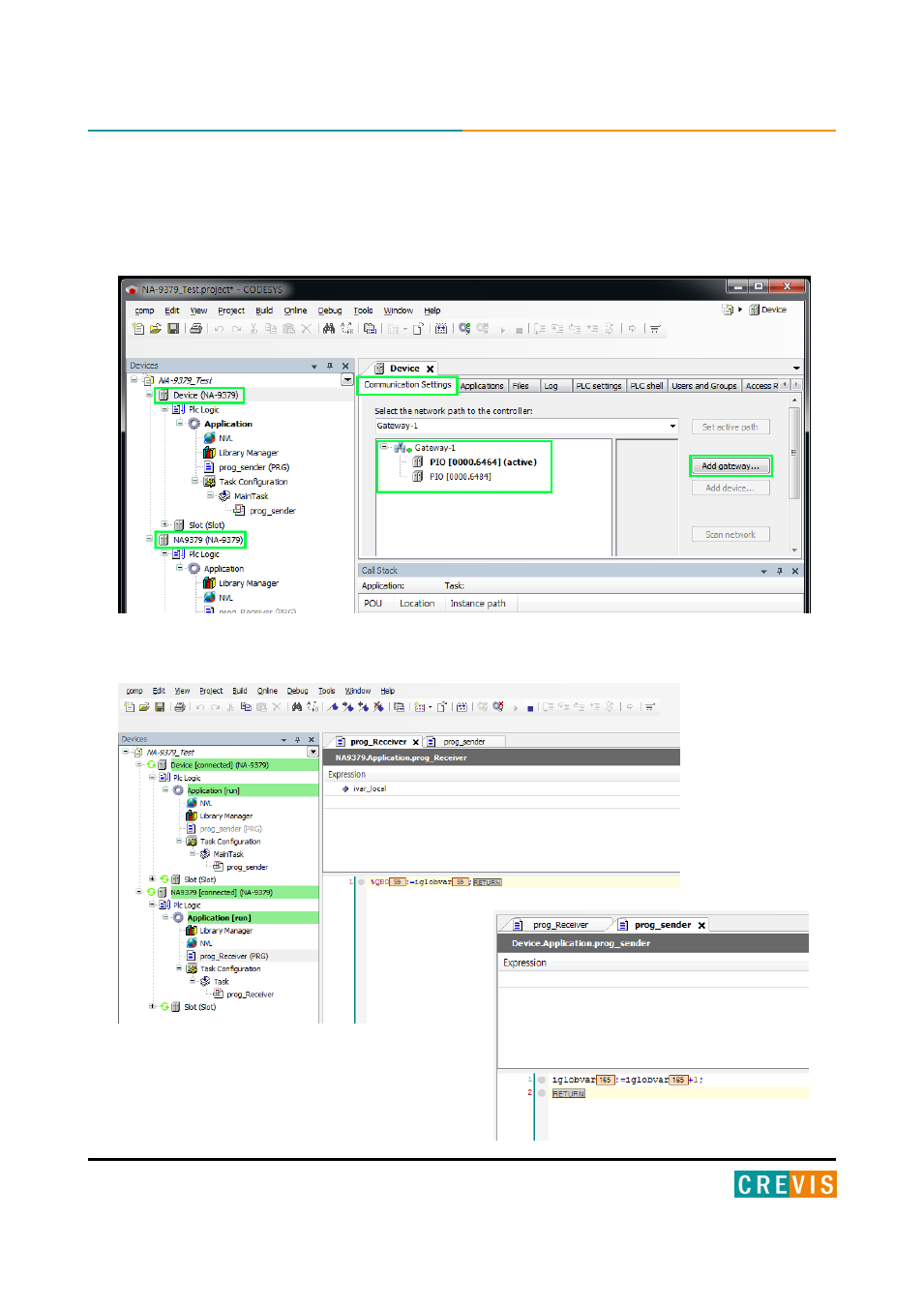Click the Open project icon in the NA-9379_Test.project window
The image size is (924, 1306).
tap(155, 329)
